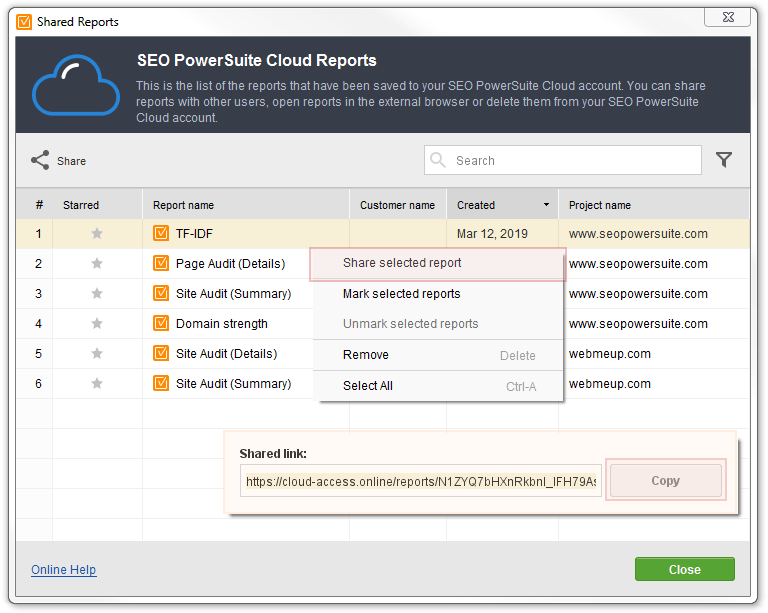Click the Copy button for shared link
The height and width of the screenshot is (613, 768).
pyautogui.click(x=666, y=480)
